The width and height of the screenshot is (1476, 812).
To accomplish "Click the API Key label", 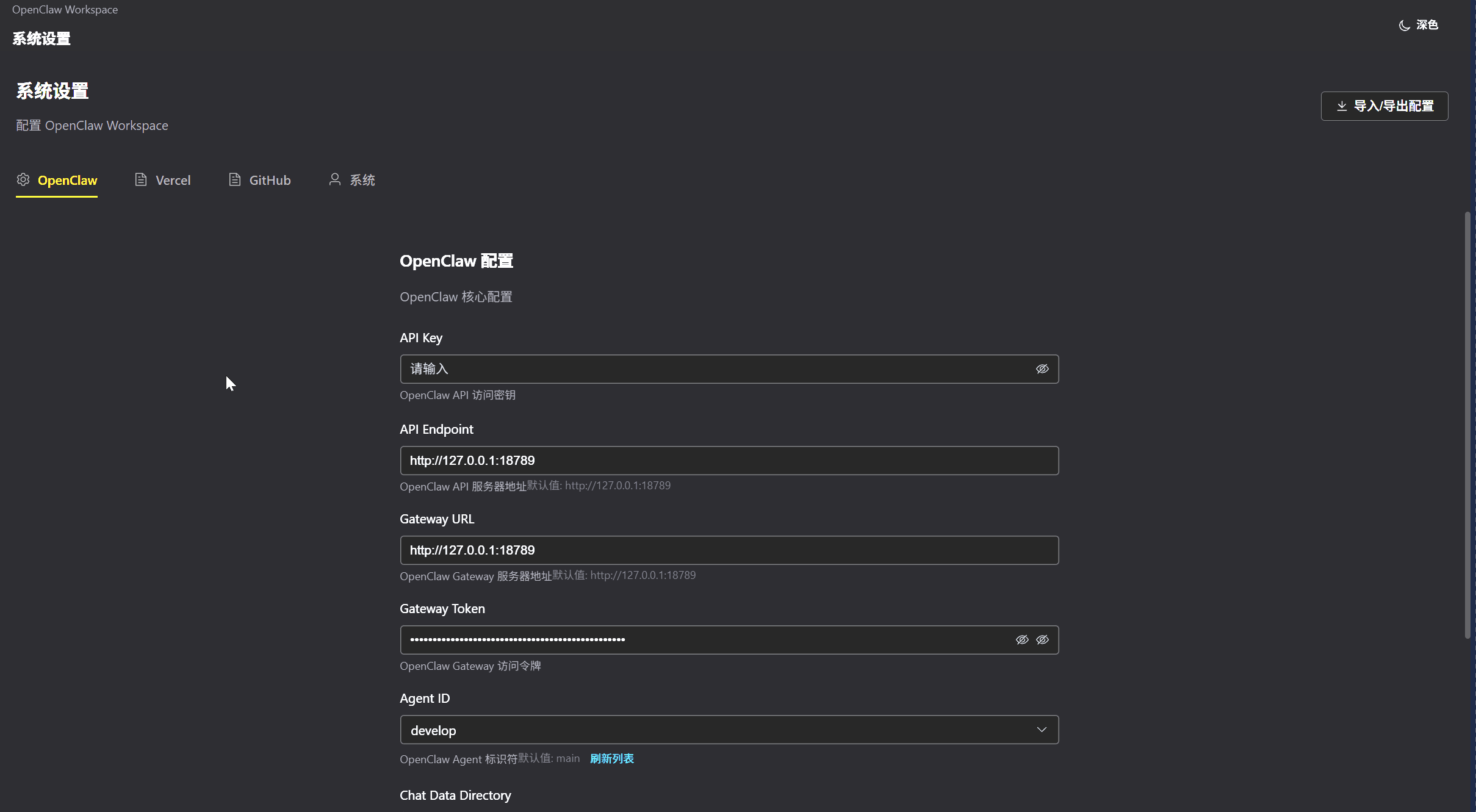I will point(421,338).
